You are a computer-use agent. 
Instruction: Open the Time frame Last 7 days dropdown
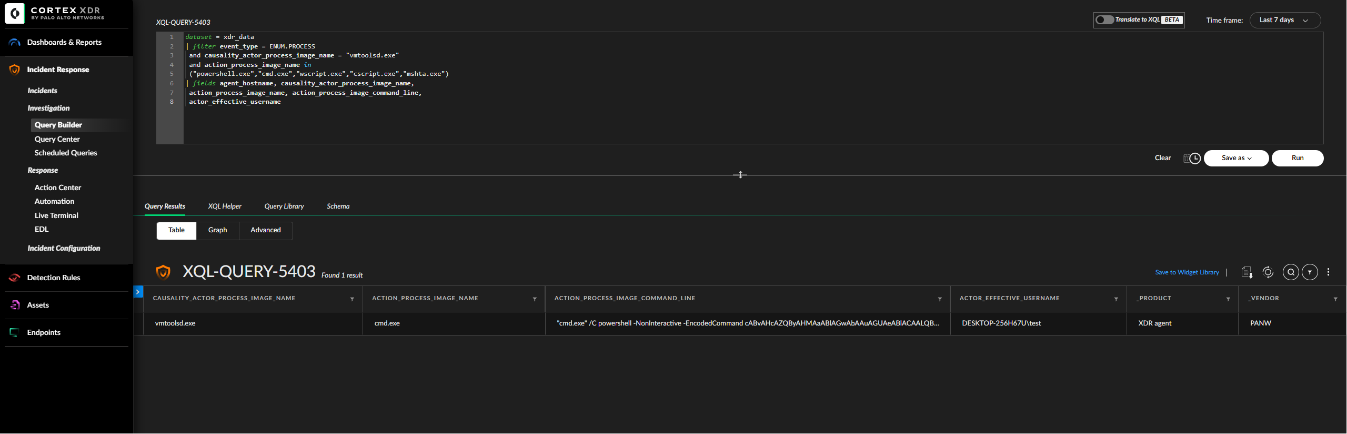click(1284, 20)
